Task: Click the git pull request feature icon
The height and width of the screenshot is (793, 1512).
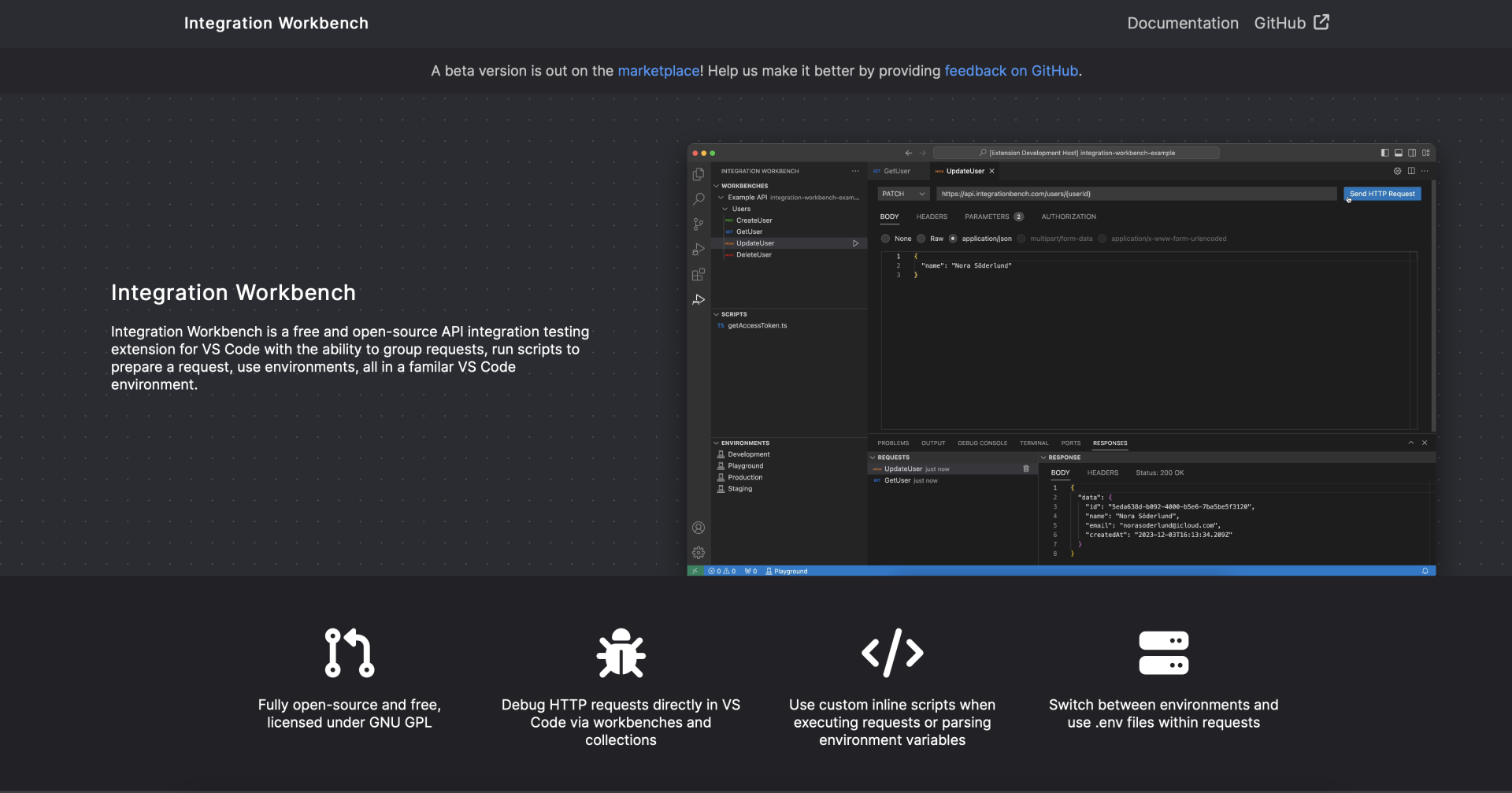Action: (350, 653)
